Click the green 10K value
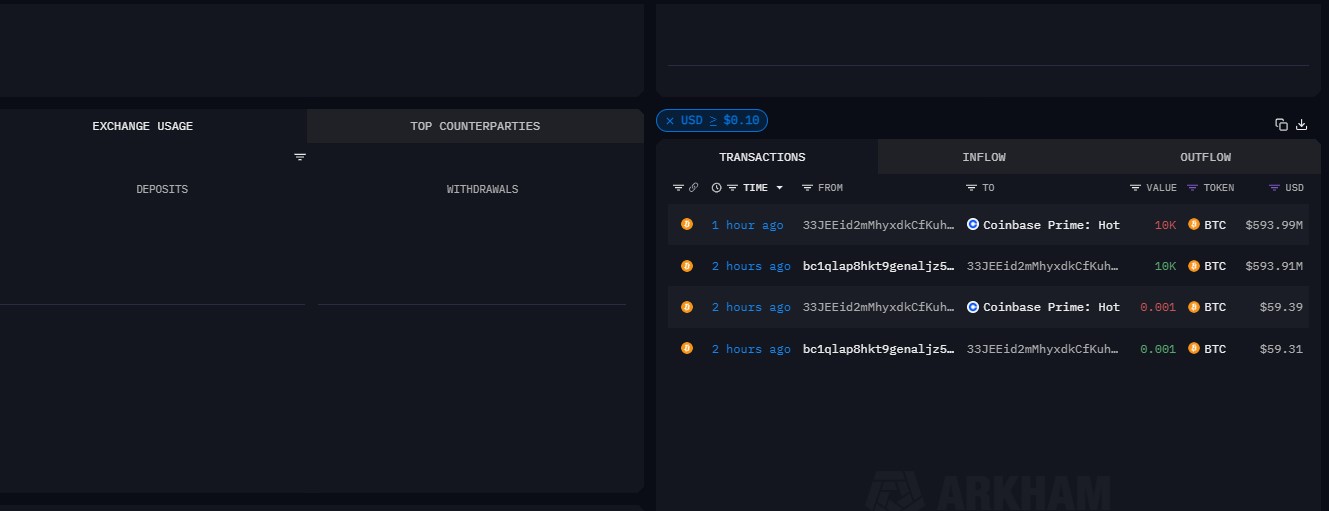This screenshot has height=511, width=1329. click(x=1165, y=266)
